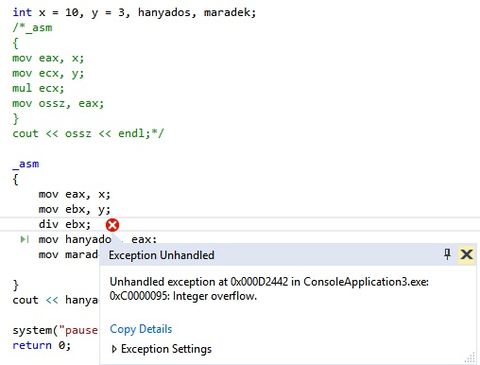The image size is (480, 365).
Task: Click the 'Exception Unhandled' title text
Action: 161,255
